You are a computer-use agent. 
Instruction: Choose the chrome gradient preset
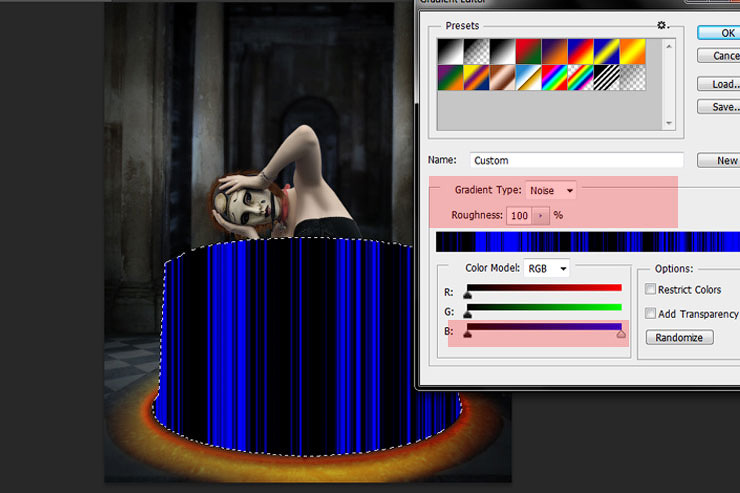(529, 77)
